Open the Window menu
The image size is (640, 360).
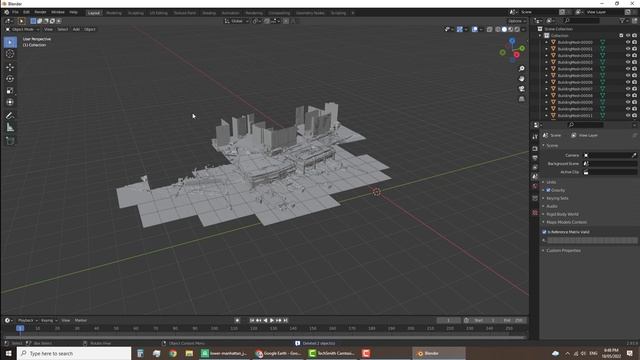click(58, 12)
